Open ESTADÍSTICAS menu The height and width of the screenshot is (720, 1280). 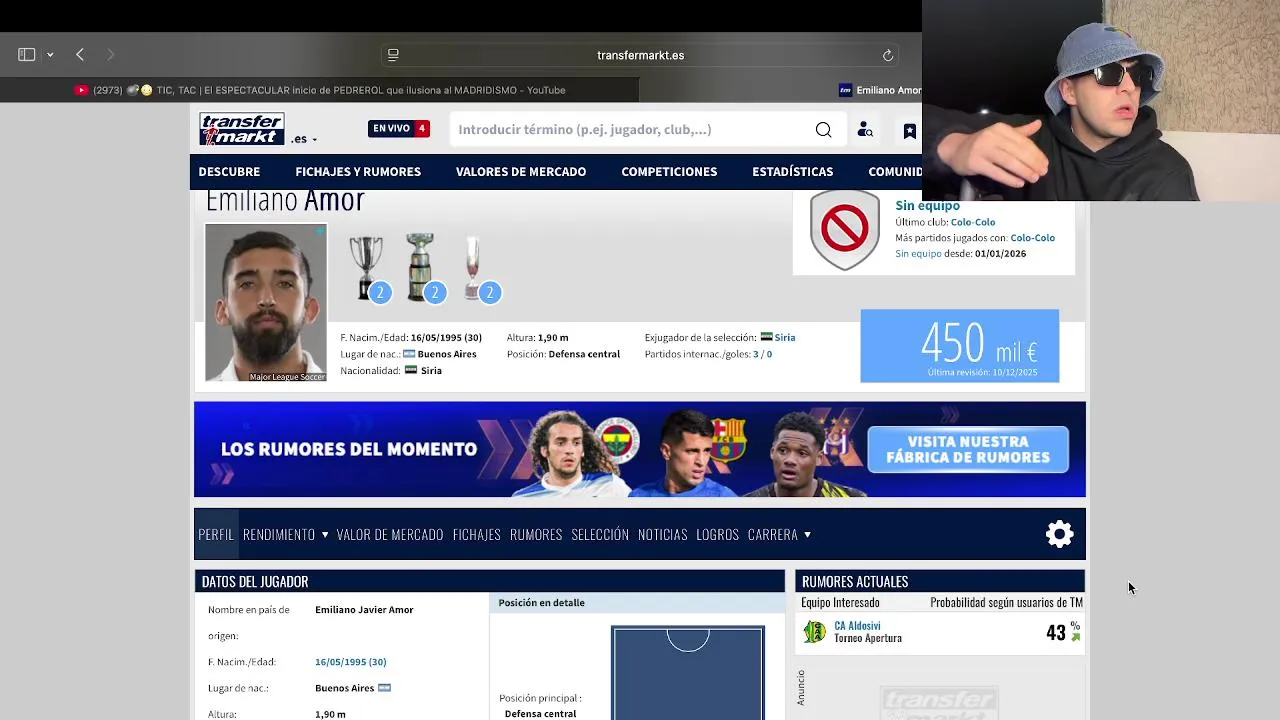(792, 172)
